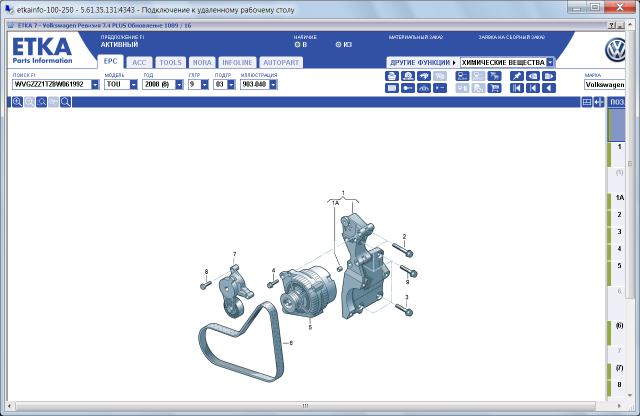Click the parts list scrollbar down arrow
Viewport: 640px width, 416px height.
pos(630,395)
